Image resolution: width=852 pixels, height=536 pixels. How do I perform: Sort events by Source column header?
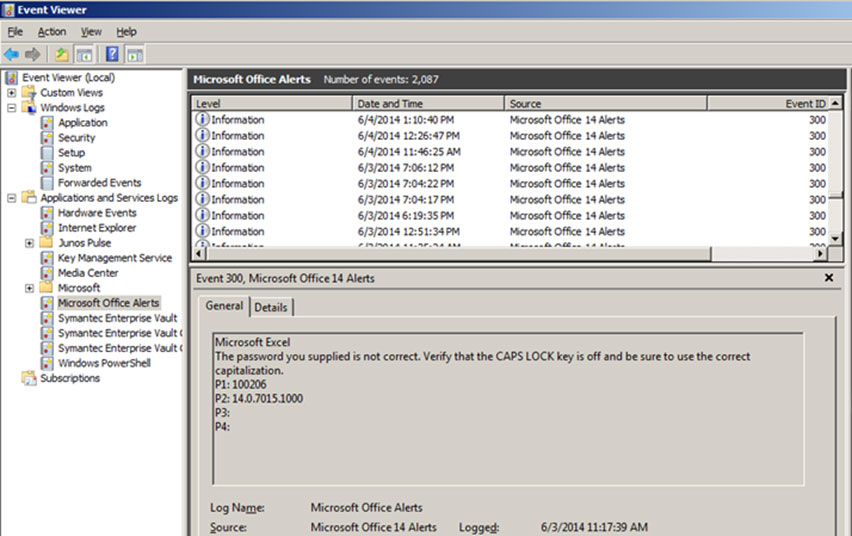605,103
